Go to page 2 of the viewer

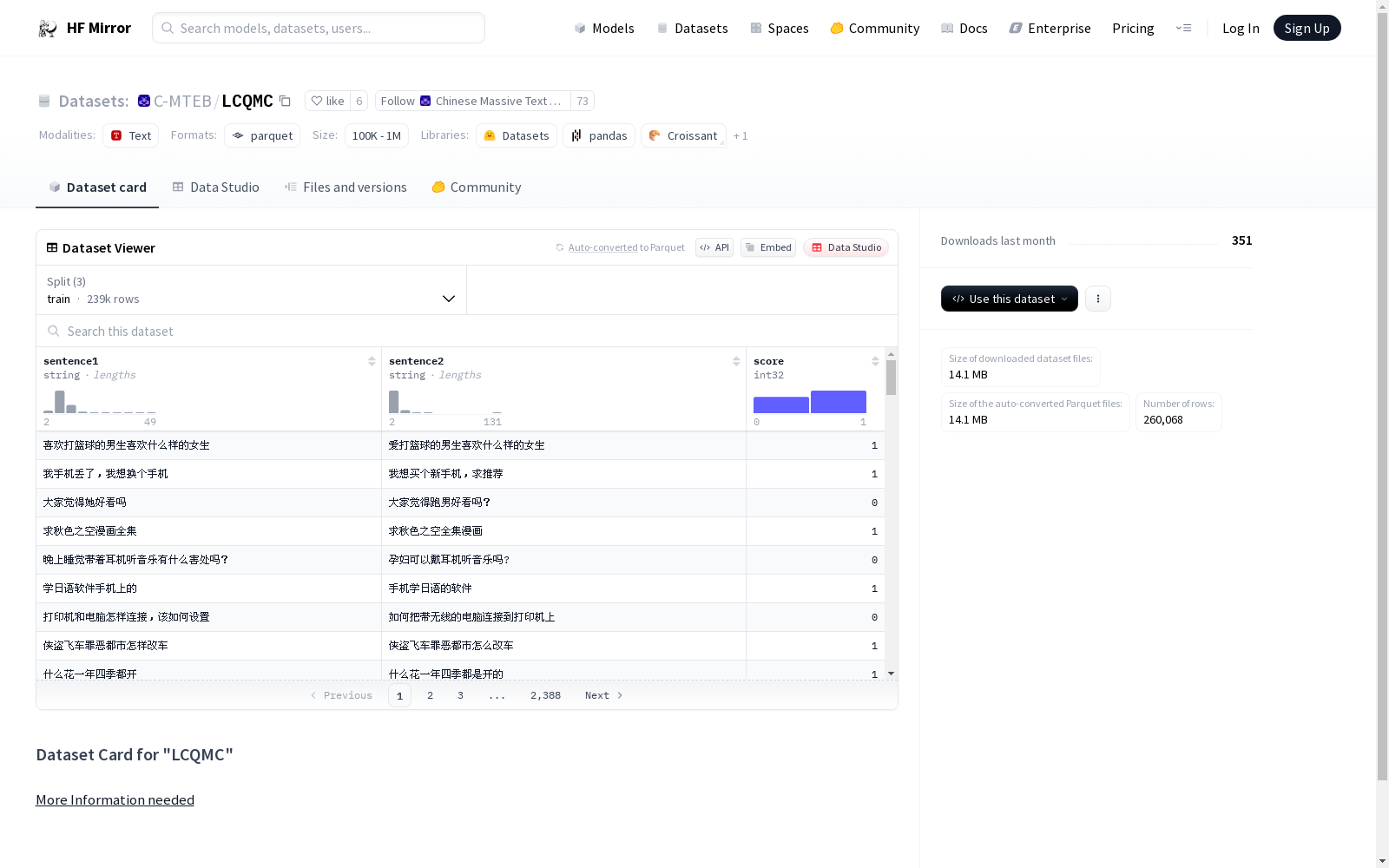[430, 695]
